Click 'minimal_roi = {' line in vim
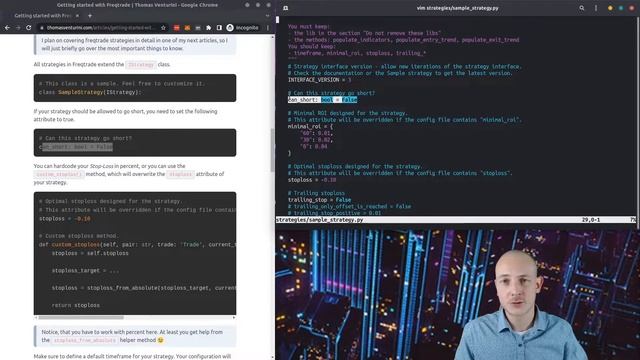Image resolution: width=640 pixels, height=360 pixels. tap(310, 127)
